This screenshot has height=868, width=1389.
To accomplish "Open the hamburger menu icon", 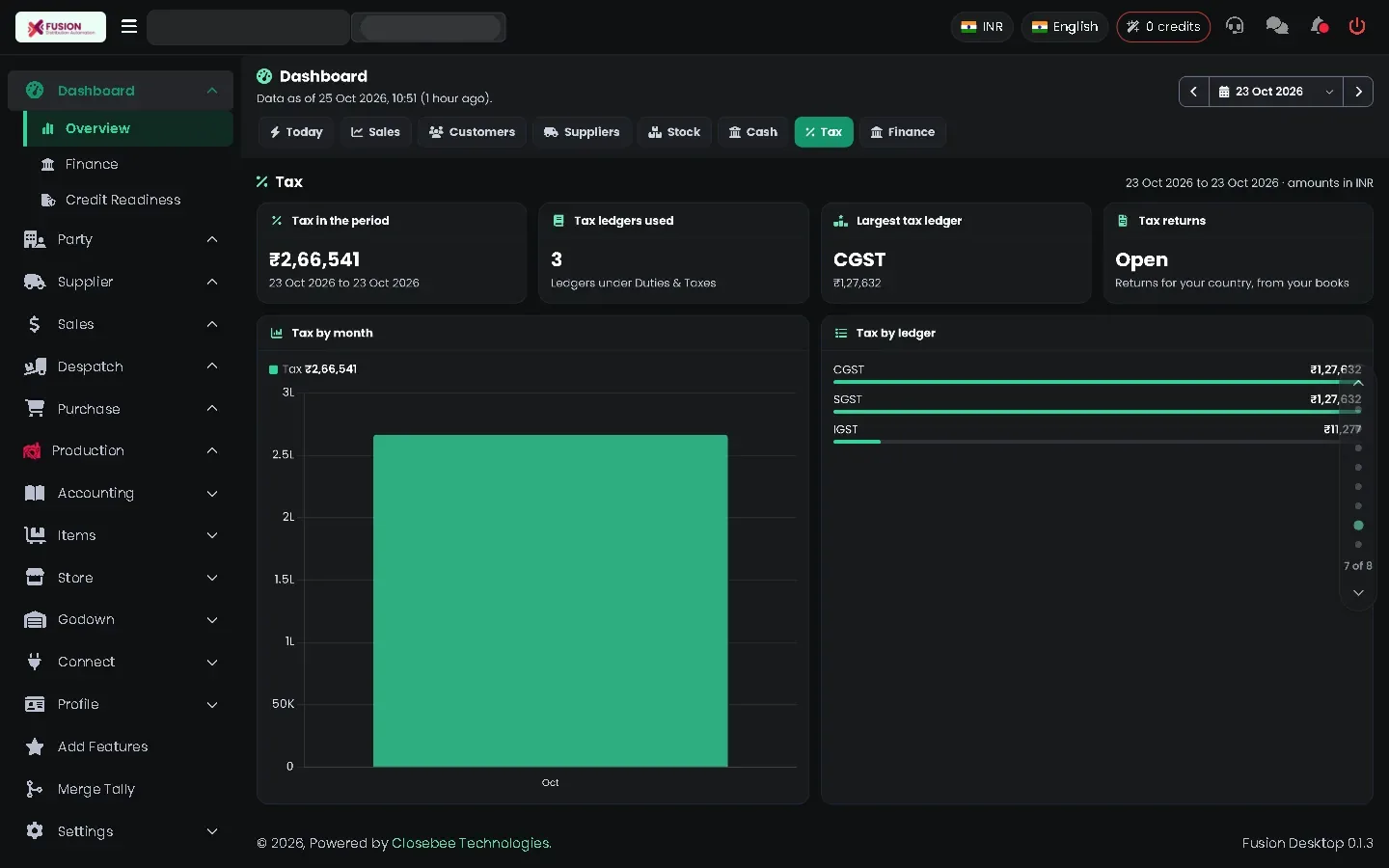I will point(129,26).
